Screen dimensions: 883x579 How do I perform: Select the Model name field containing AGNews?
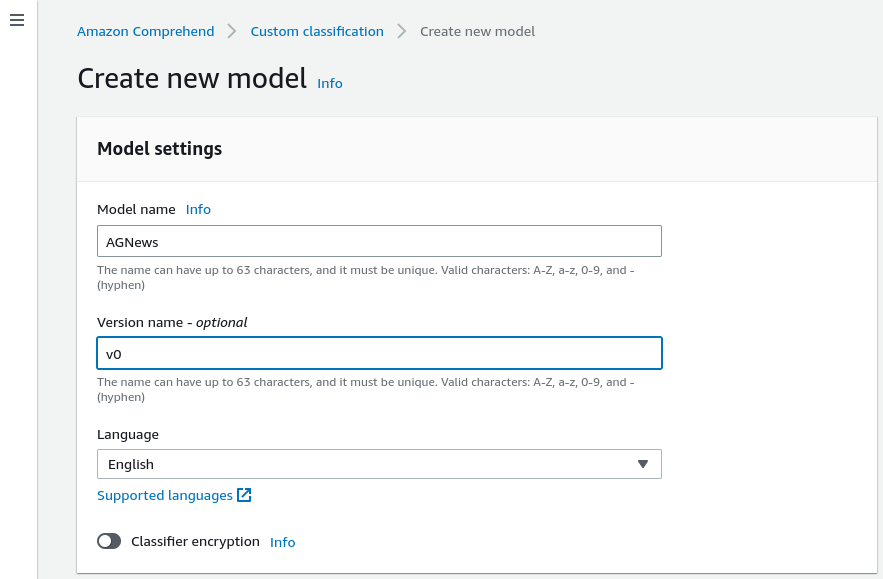point(379,240)
